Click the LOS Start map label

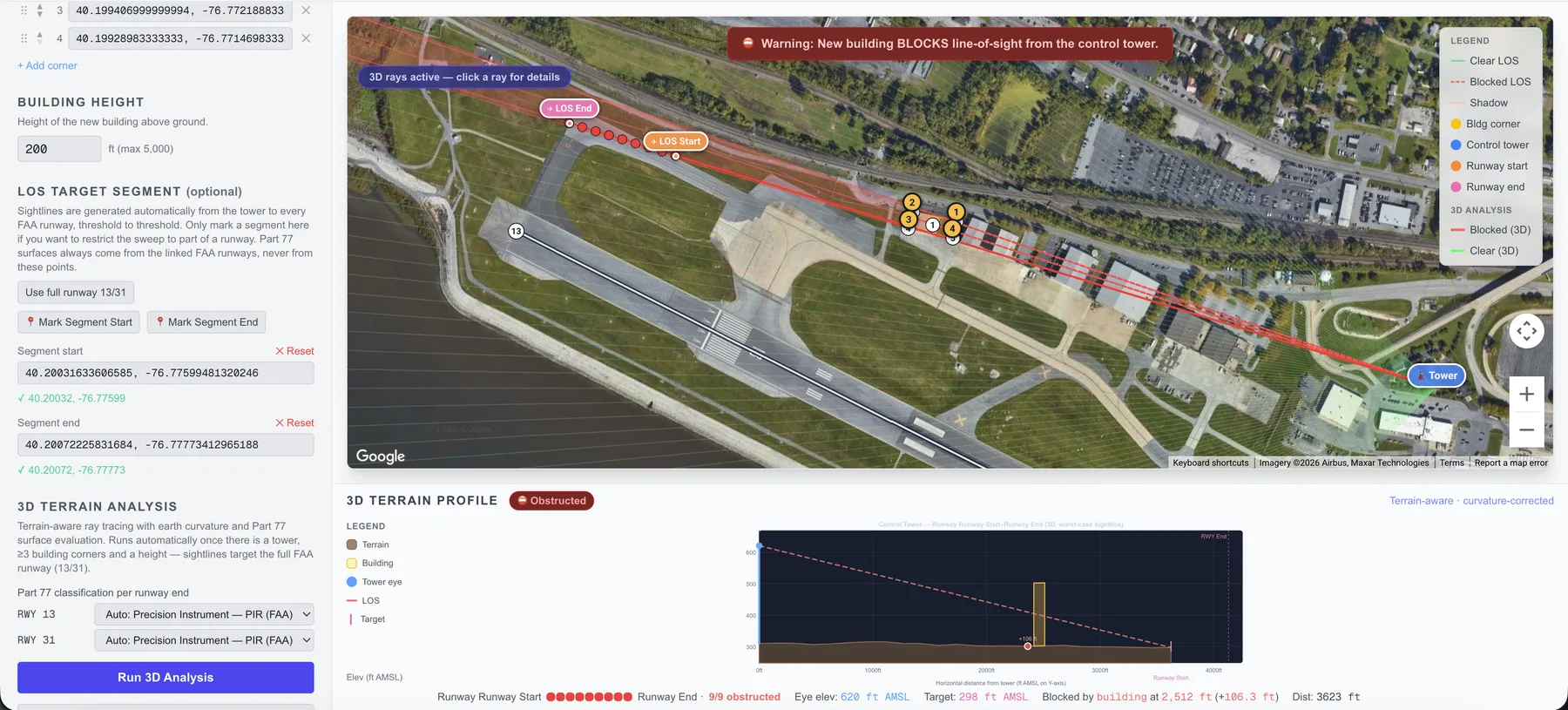click(676, 141)
